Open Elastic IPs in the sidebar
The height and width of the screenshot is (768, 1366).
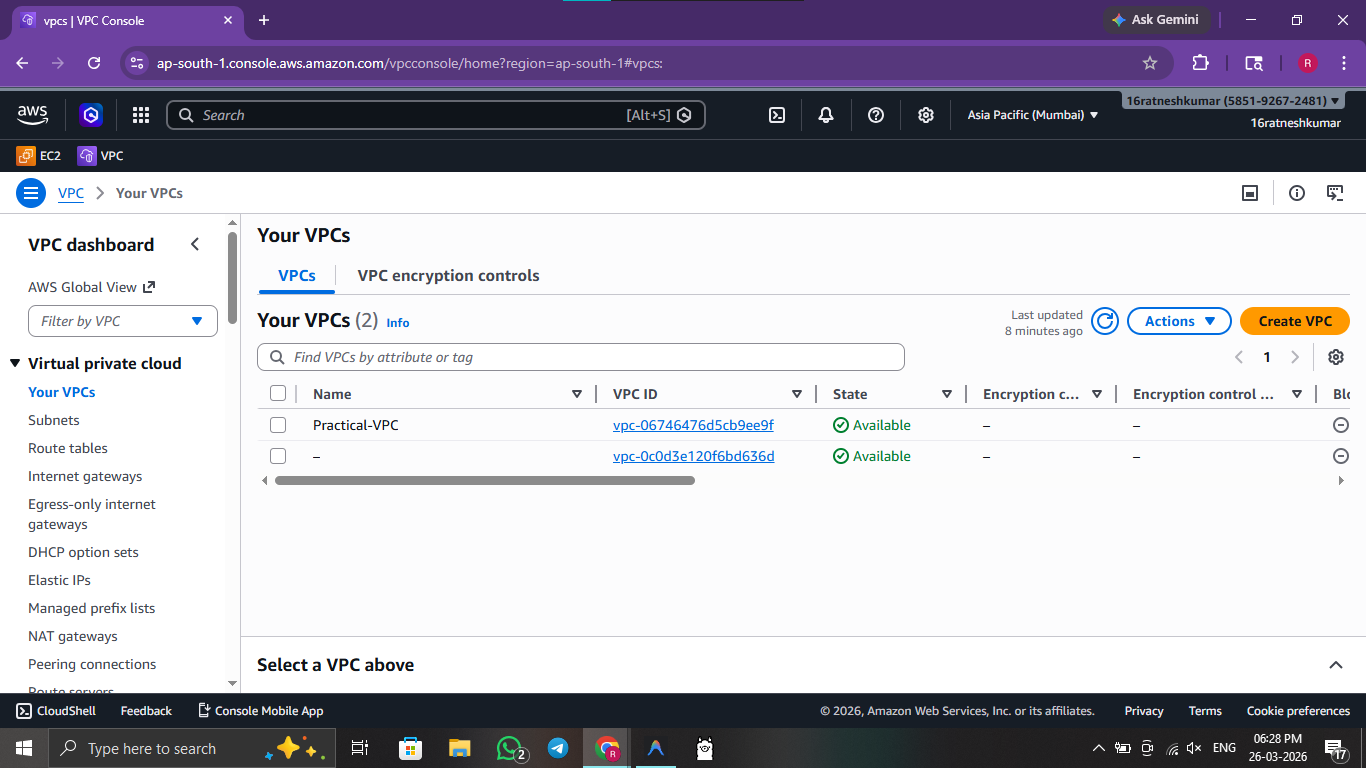[60, 580]
